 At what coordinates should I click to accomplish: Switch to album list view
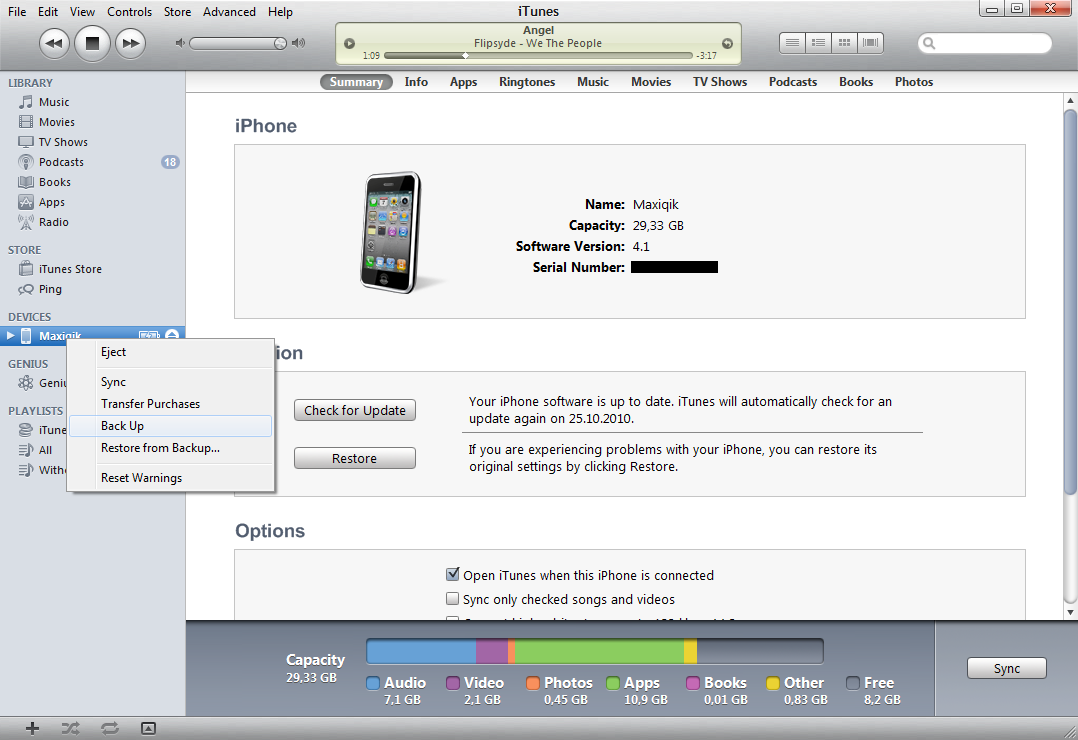click(x=818, y=43)
